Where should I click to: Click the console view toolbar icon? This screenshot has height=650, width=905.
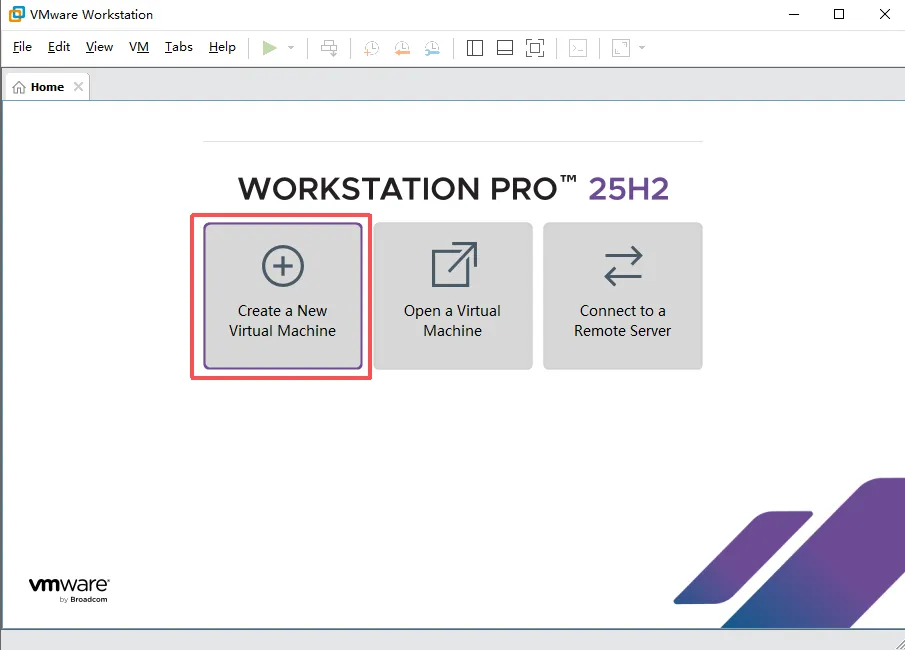click(x=578, y=48)
